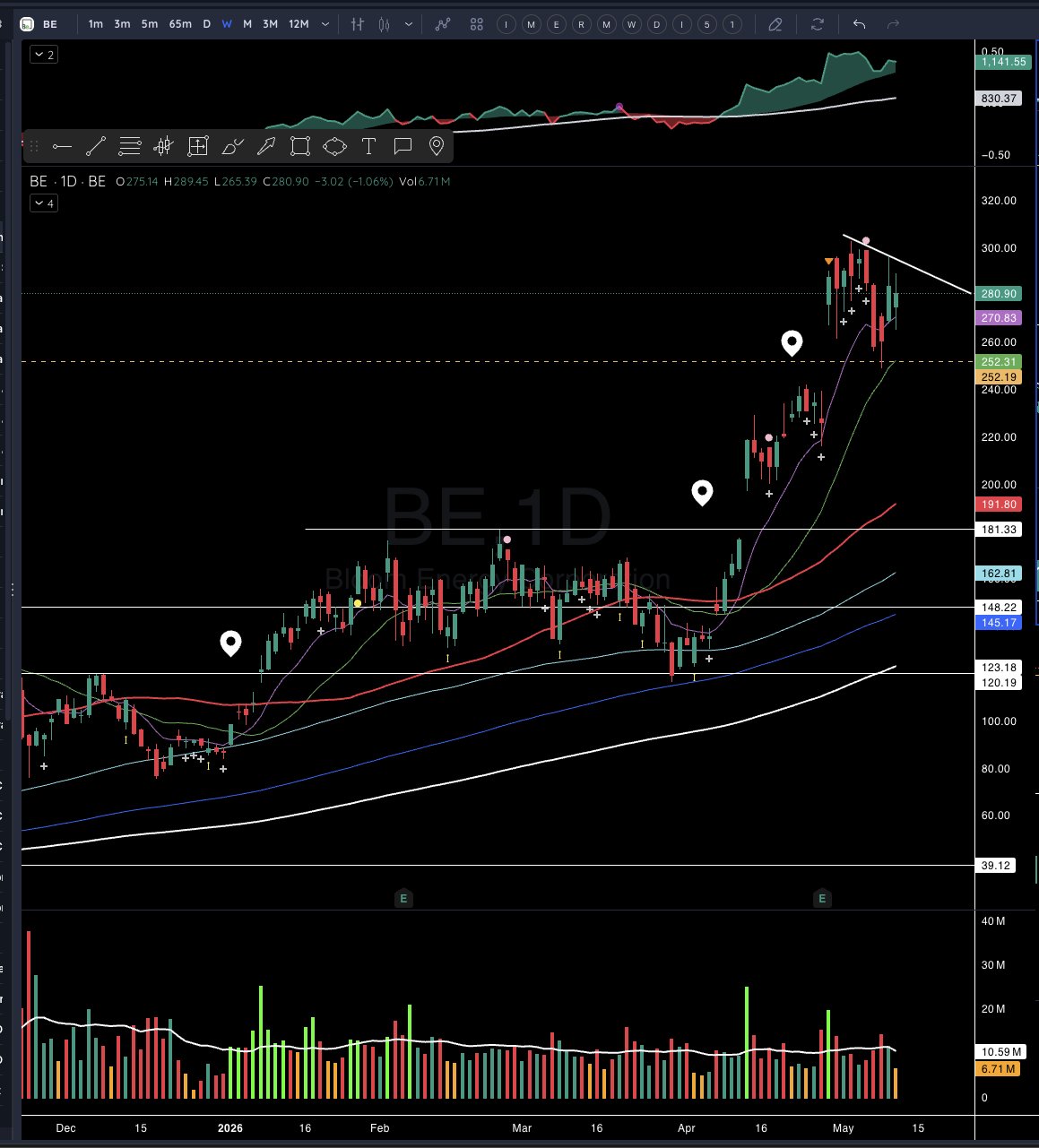Select the 12M timeframe button

click(x=299, y=24)
